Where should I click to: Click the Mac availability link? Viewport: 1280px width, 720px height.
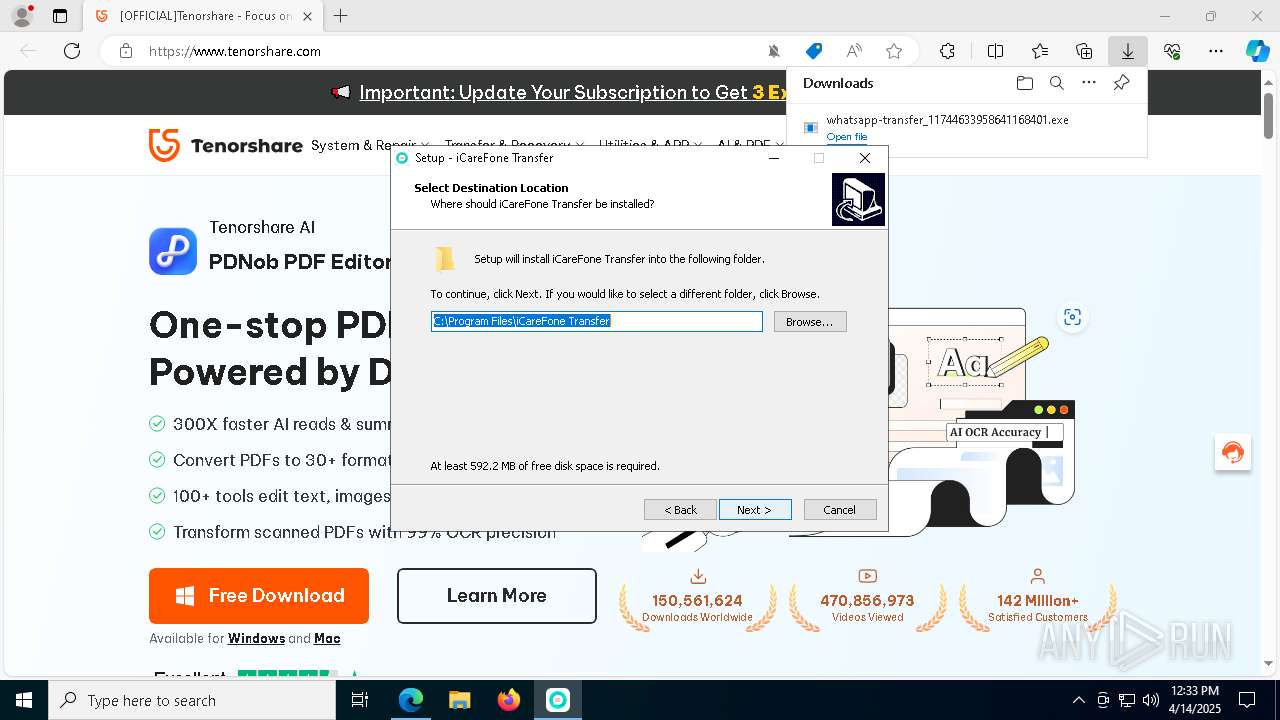pyautogui.click(x=327, y=639)
